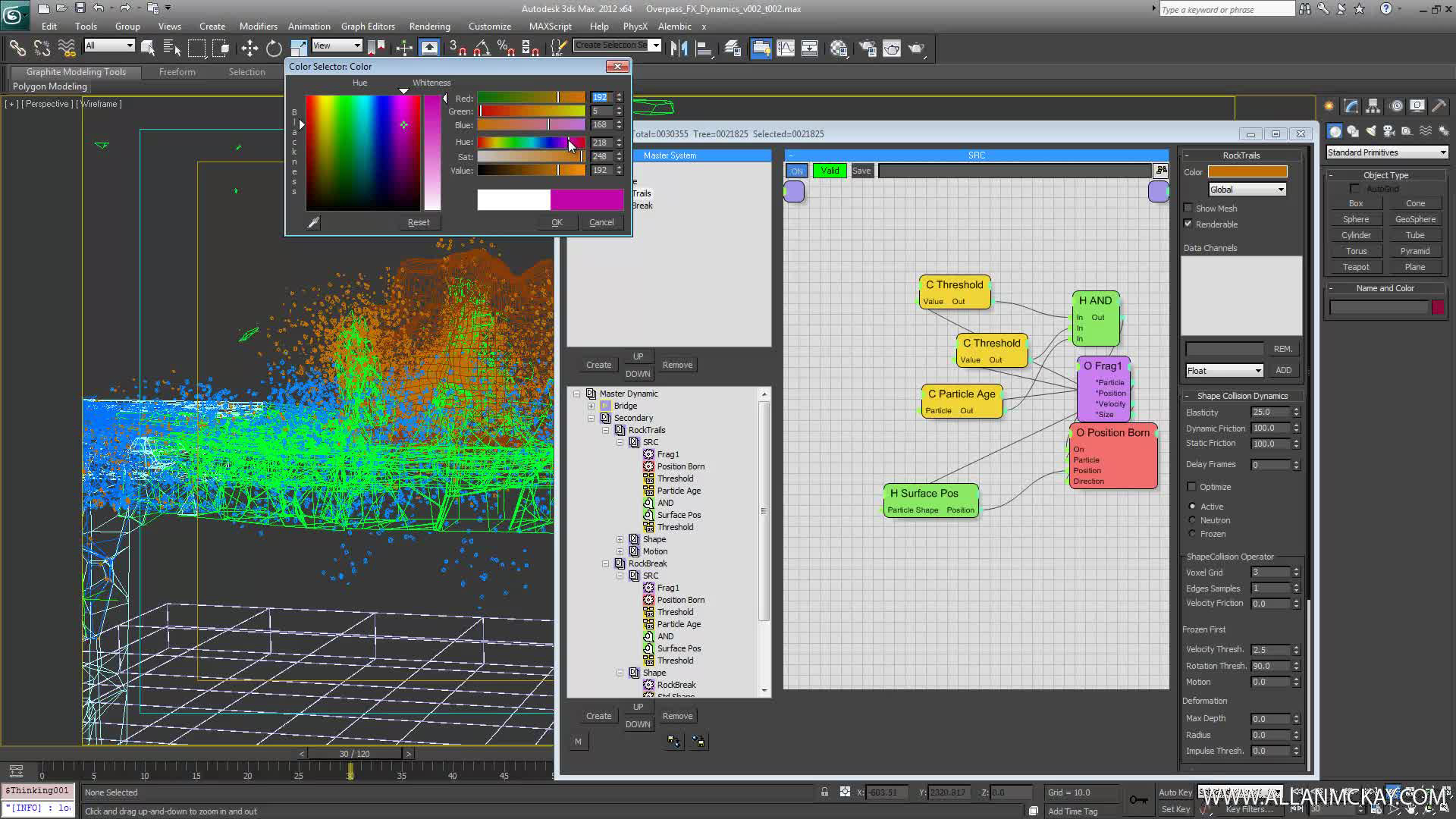
Task: Click the Key Mode toggle key icon
Action: click(1138, 799)
